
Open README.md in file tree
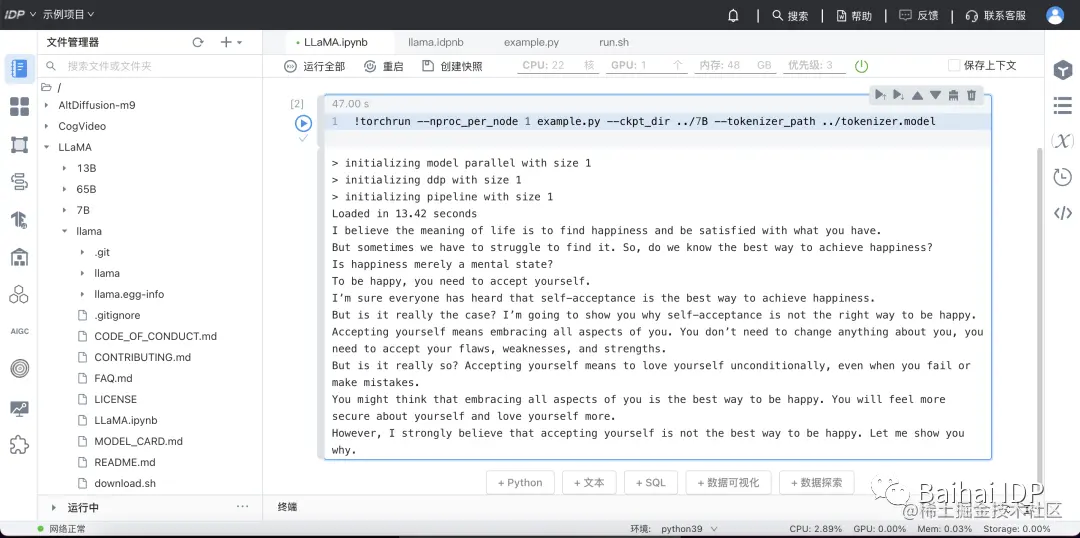[x=125, y=462]
